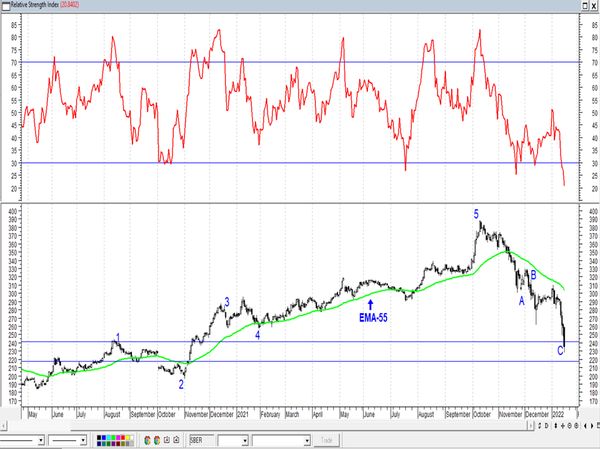Expand the dropdown right of SBER field
Screen dimensions: 600x449
click(243, 439)
